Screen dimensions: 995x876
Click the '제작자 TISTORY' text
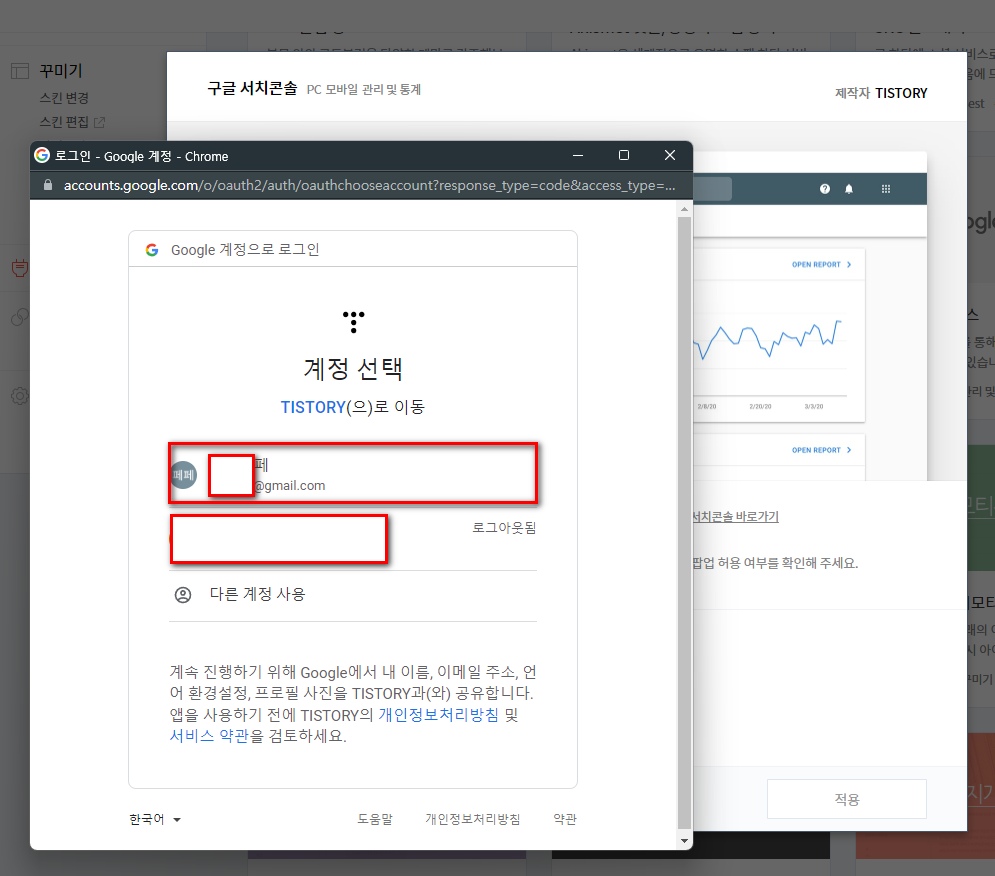[x=881, y=93]
